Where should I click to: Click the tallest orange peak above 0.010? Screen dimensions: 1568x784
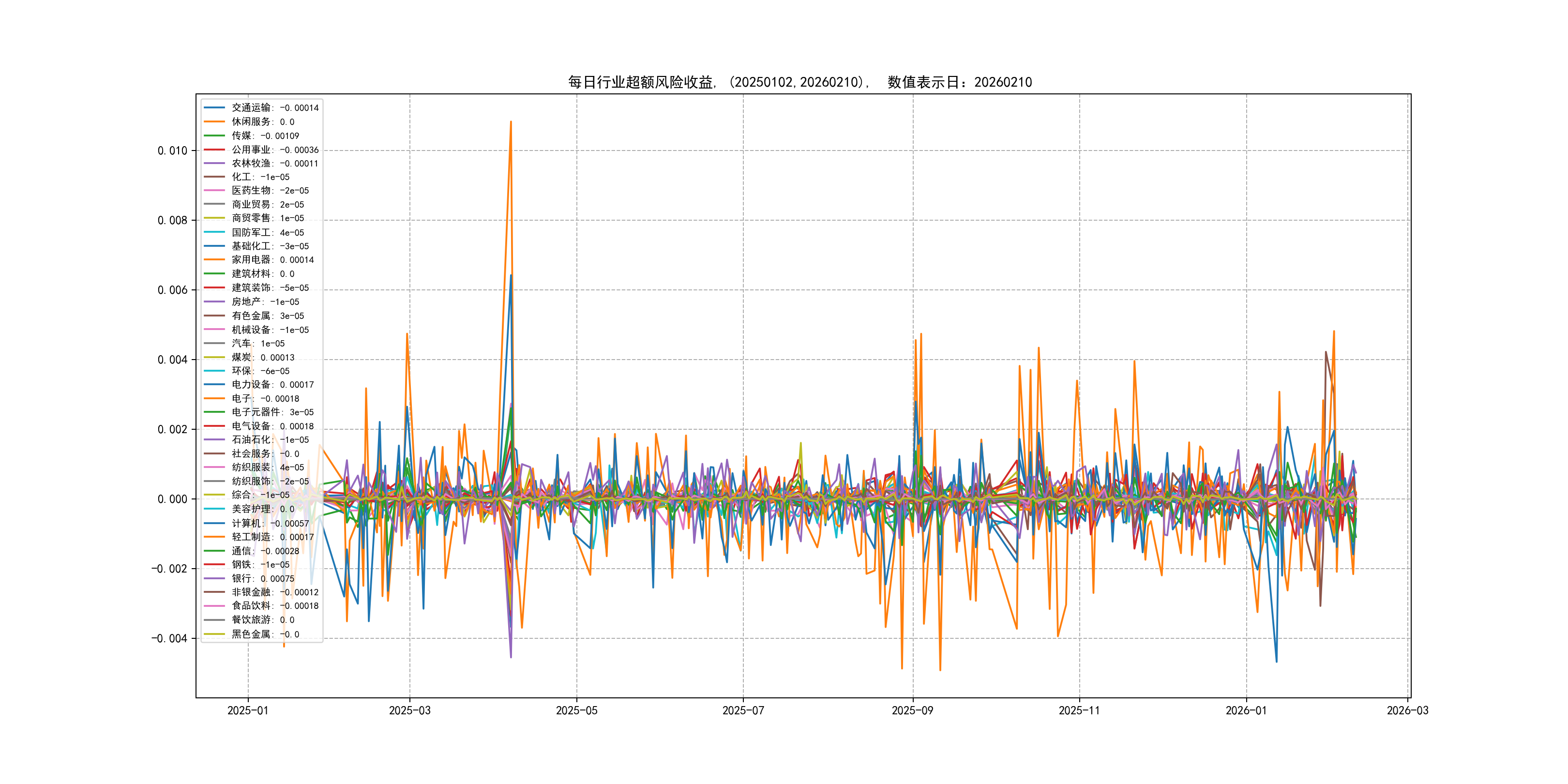tap(511, 122)
